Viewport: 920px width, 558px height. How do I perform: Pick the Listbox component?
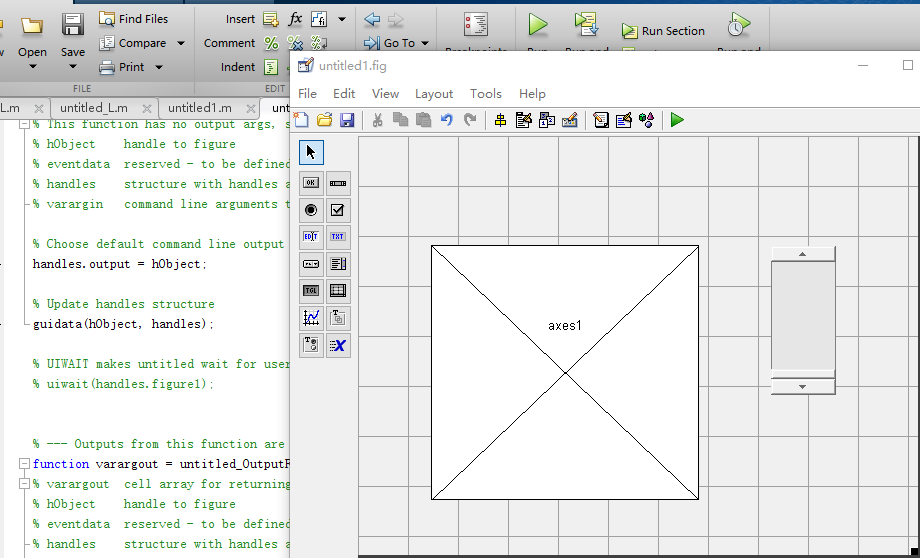338,263
